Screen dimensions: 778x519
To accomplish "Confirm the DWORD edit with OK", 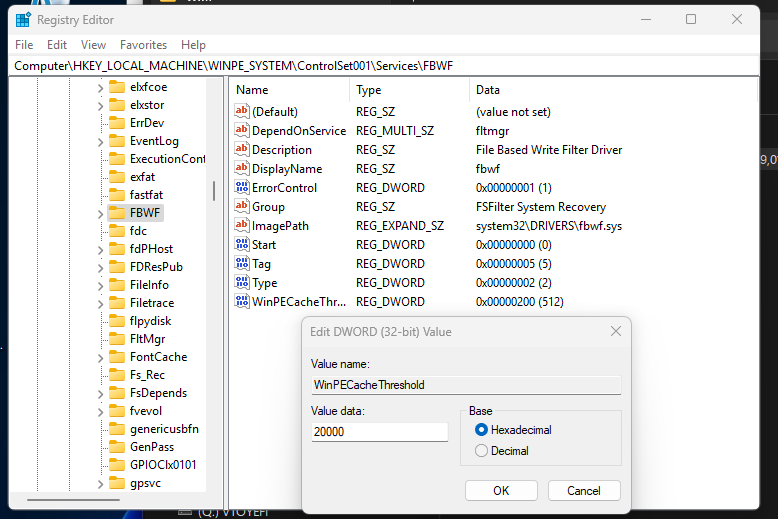I will click(501, 491).
